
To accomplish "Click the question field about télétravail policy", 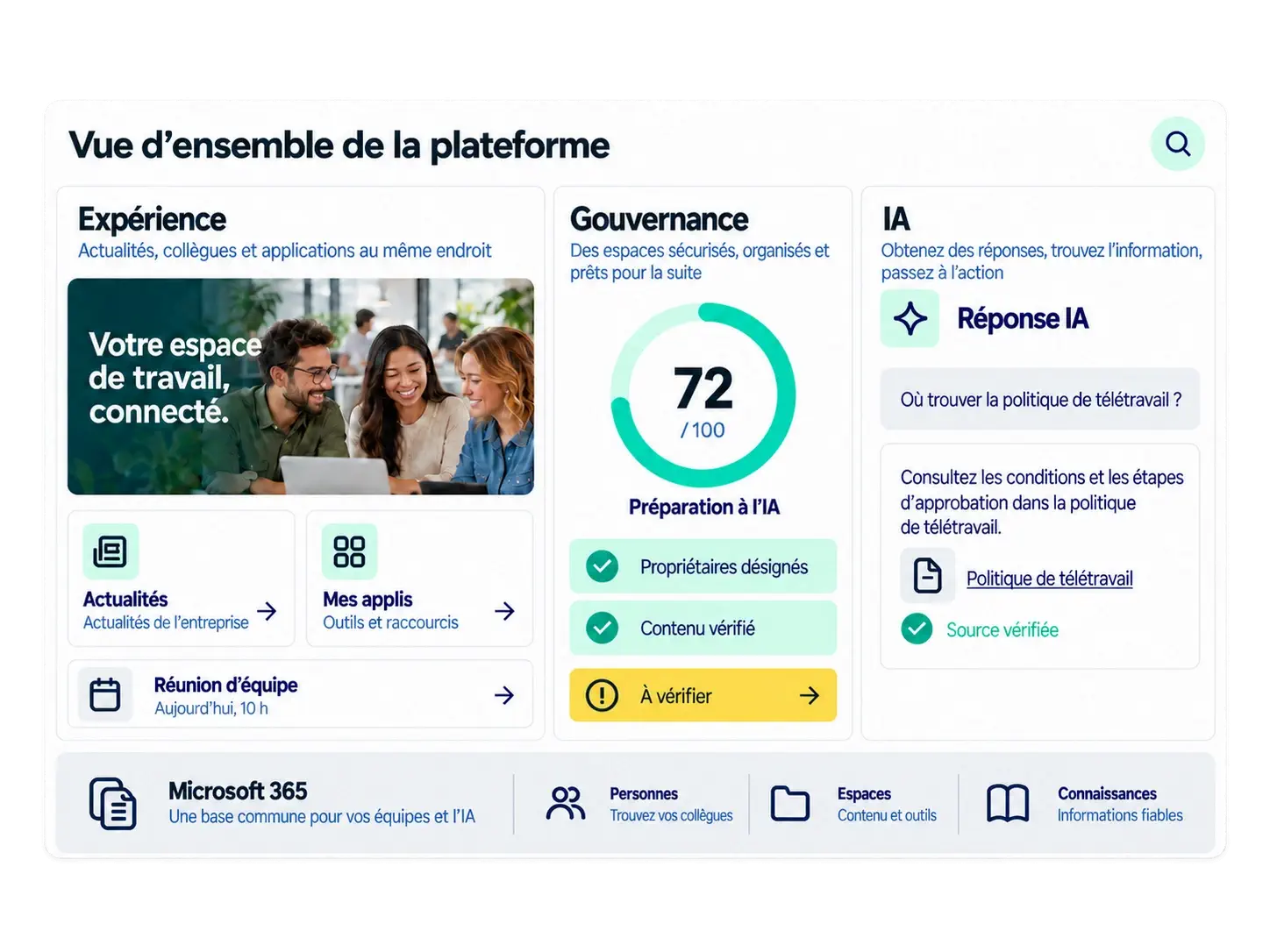I will coord(1040,399).
